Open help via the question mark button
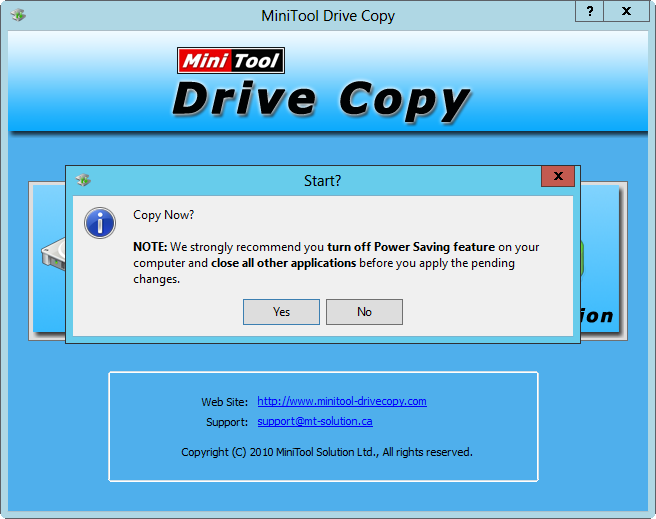The width and height of the screenshot is (656, 519). [589, 11]
